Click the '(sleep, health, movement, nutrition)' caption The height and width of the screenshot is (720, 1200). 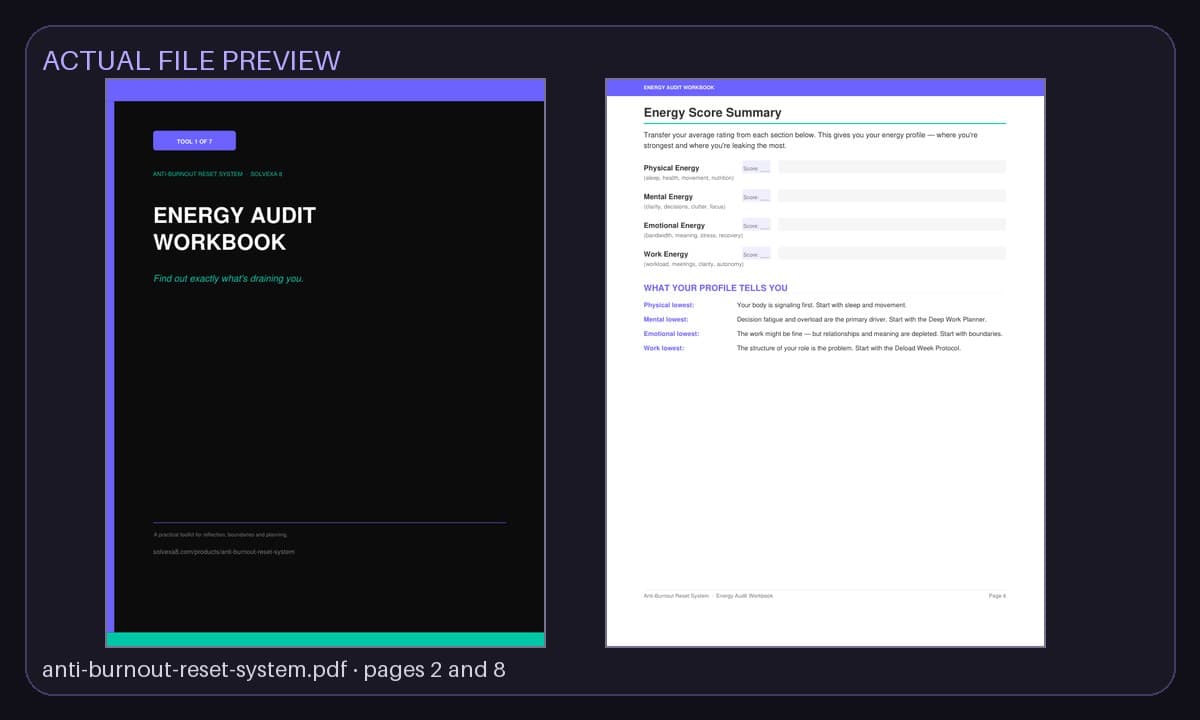688,178
